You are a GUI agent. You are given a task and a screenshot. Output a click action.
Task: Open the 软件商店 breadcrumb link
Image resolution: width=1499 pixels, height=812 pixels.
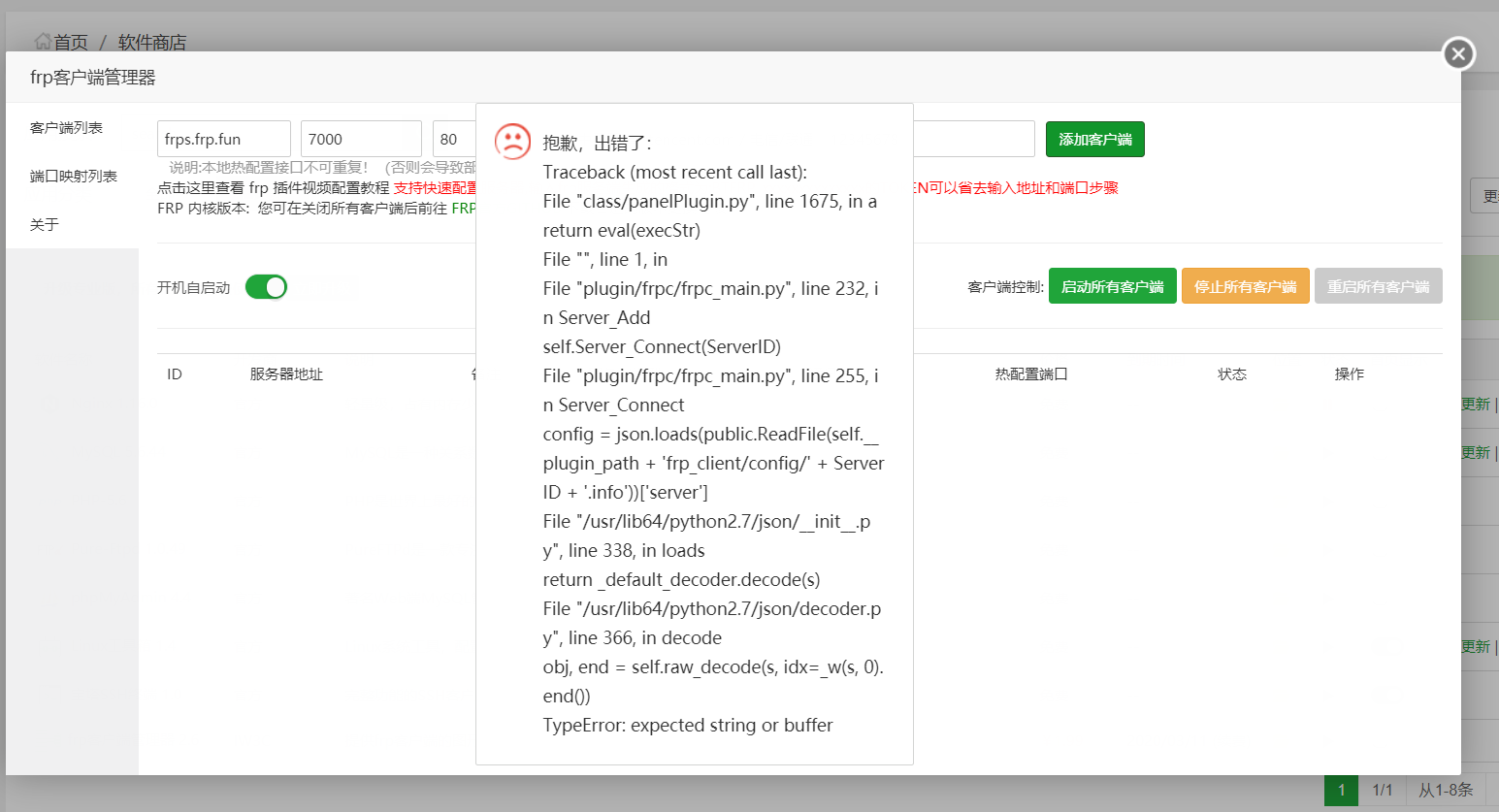click(151, 42)
